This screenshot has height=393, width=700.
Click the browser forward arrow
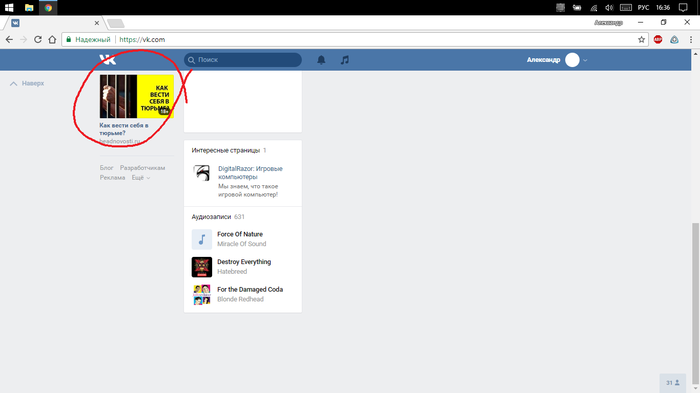[x=23, y=39]
